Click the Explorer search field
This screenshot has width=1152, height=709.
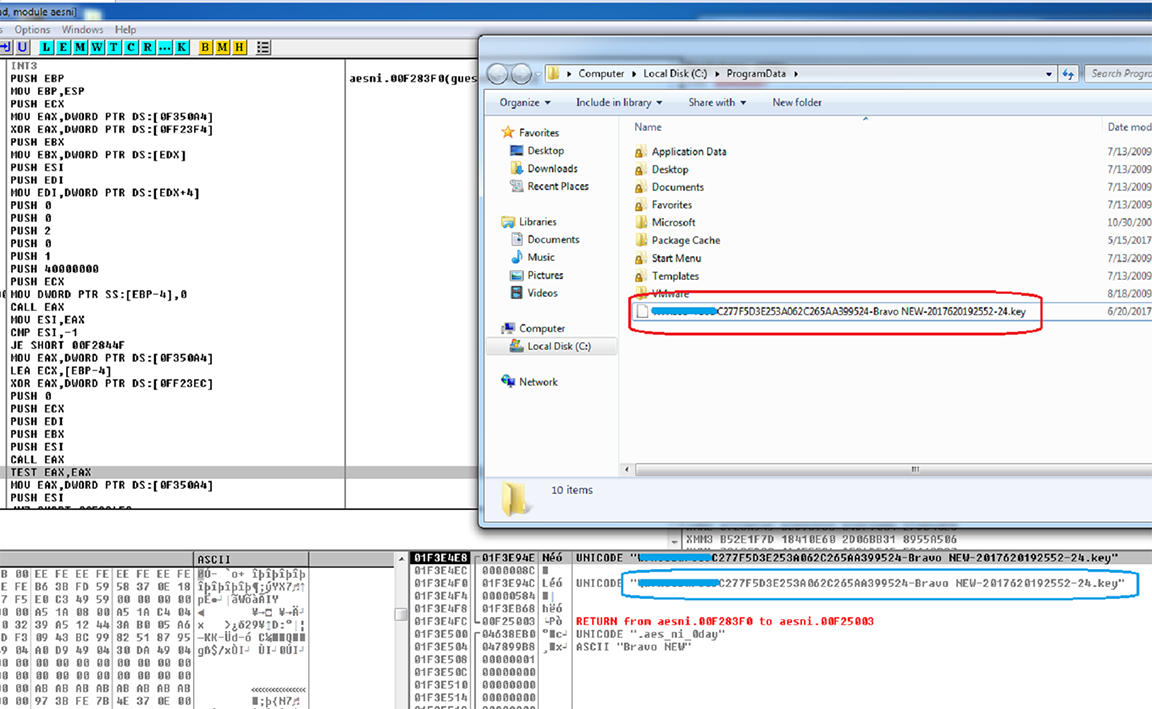[x=1118, y=73]
